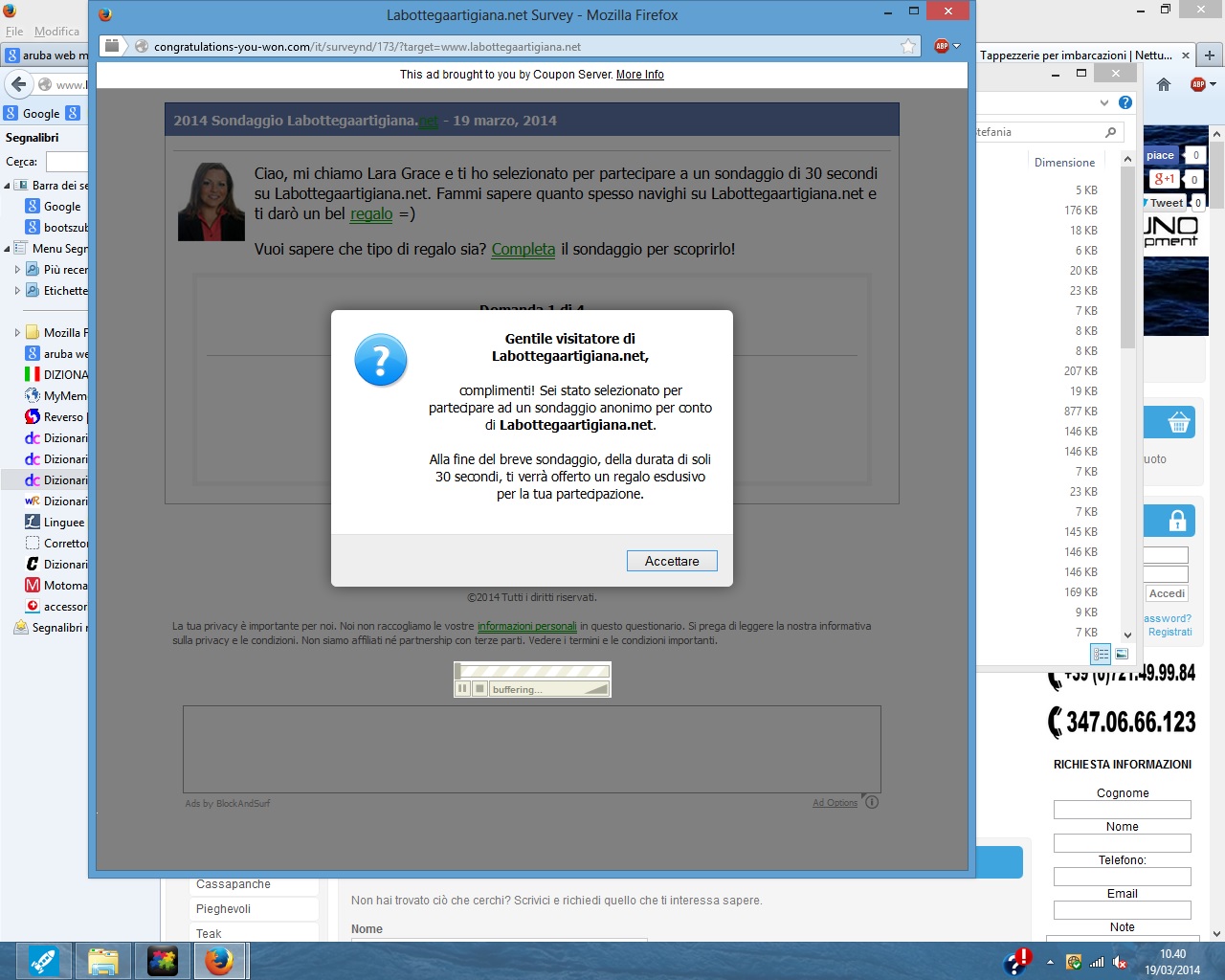Click the regalo link in the survey text
The width and height of the screenshot is (1225, 980).
click(371, 213)
